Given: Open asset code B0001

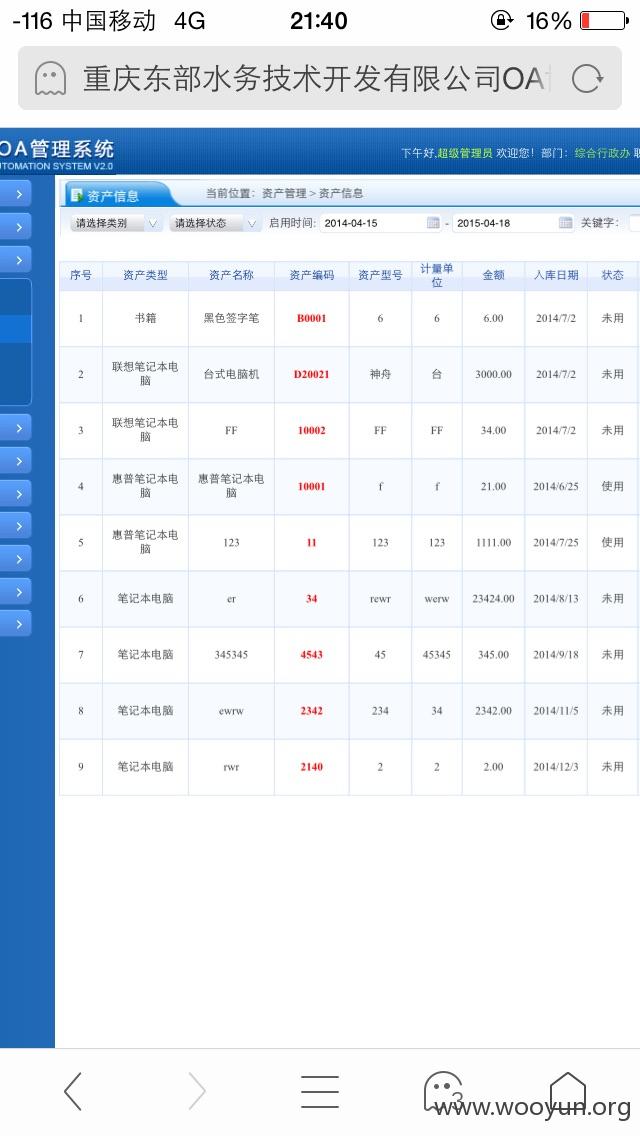Looking at the screenshot, I should tap(312, 318).
